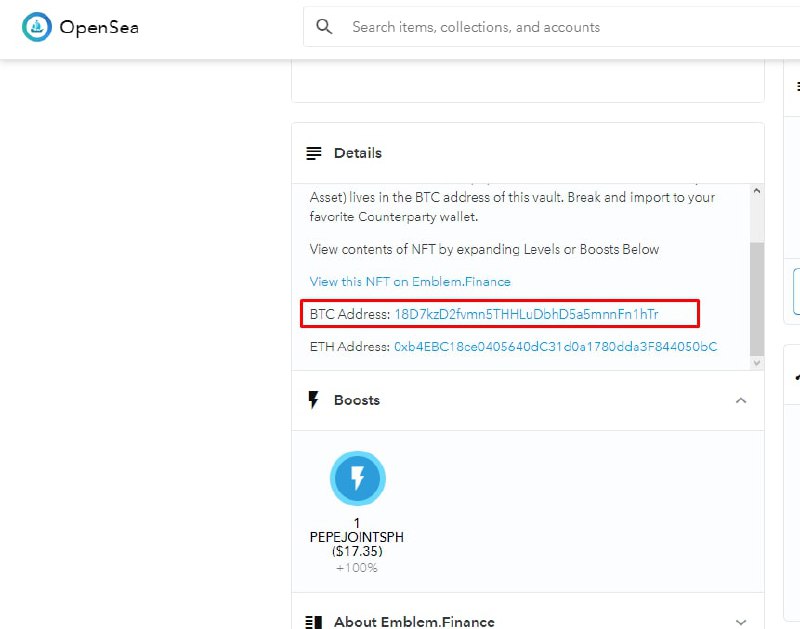The height and width of the screenshot is (629, 800).
Task: Expand the About Emblem.Finance chevron
Action: coord(741,622)
